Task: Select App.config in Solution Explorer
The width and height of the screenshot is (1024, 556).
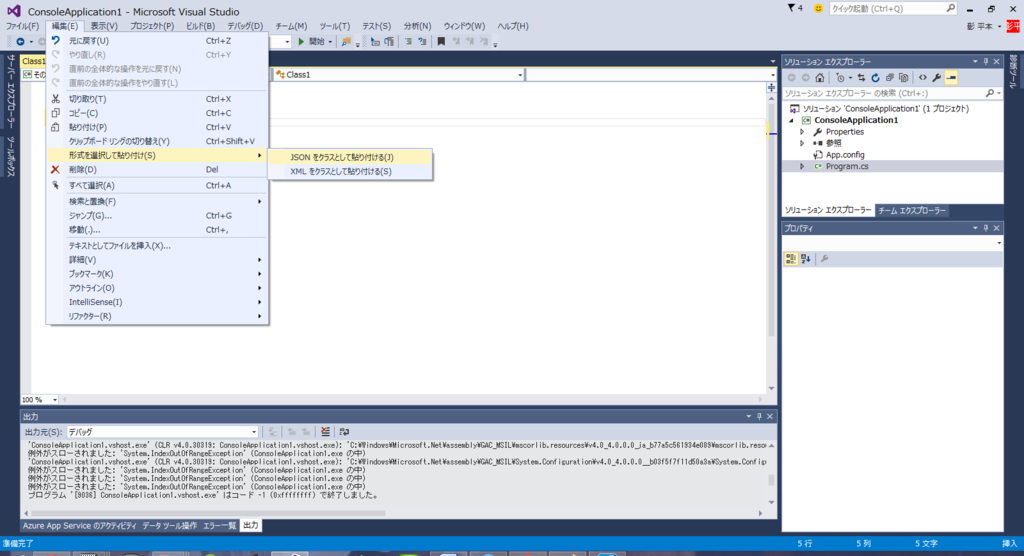Action: 844,155
